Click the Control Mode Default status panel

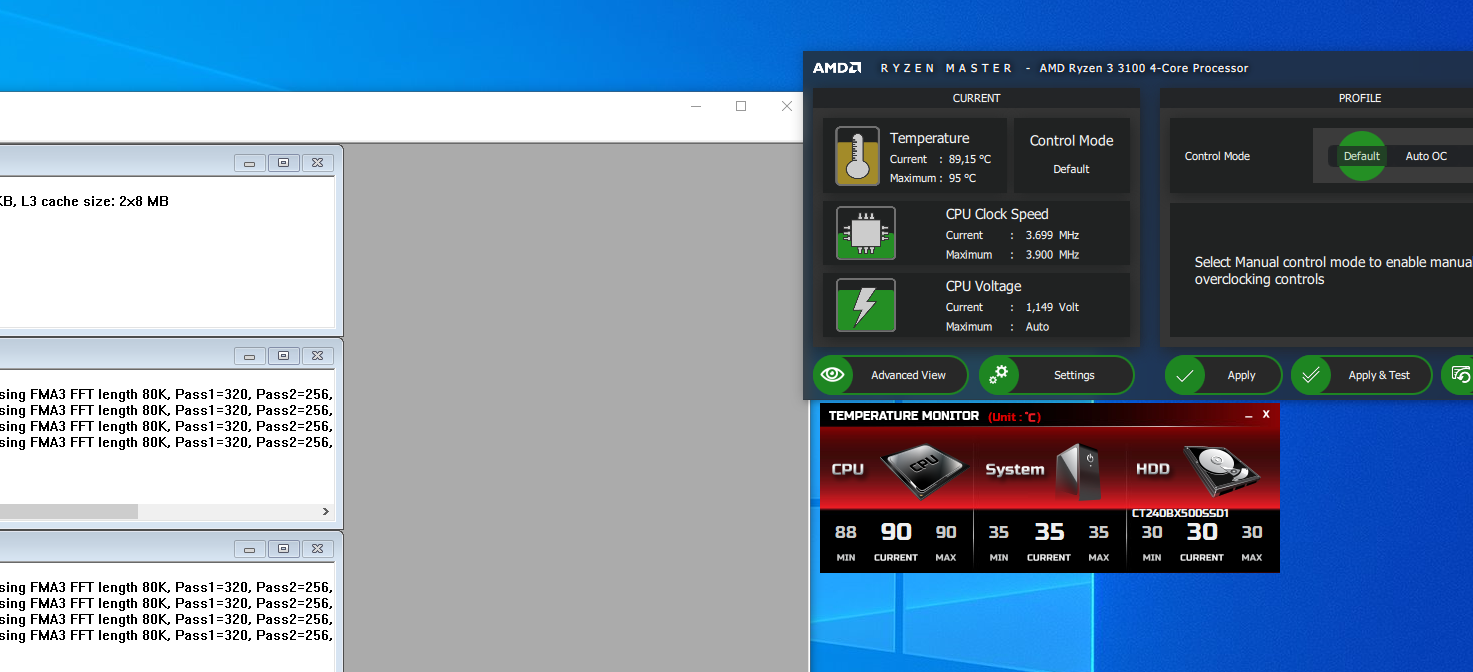1071,155
